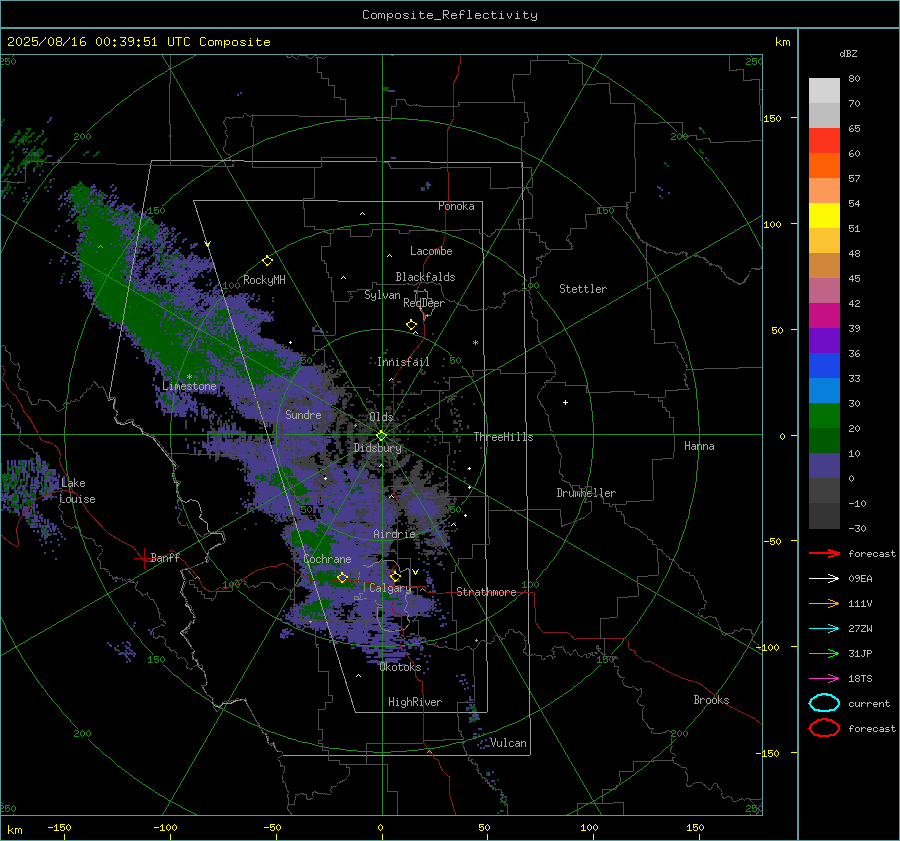Click the Strathmore city label

pyautogui.click(x=486, y=592)
